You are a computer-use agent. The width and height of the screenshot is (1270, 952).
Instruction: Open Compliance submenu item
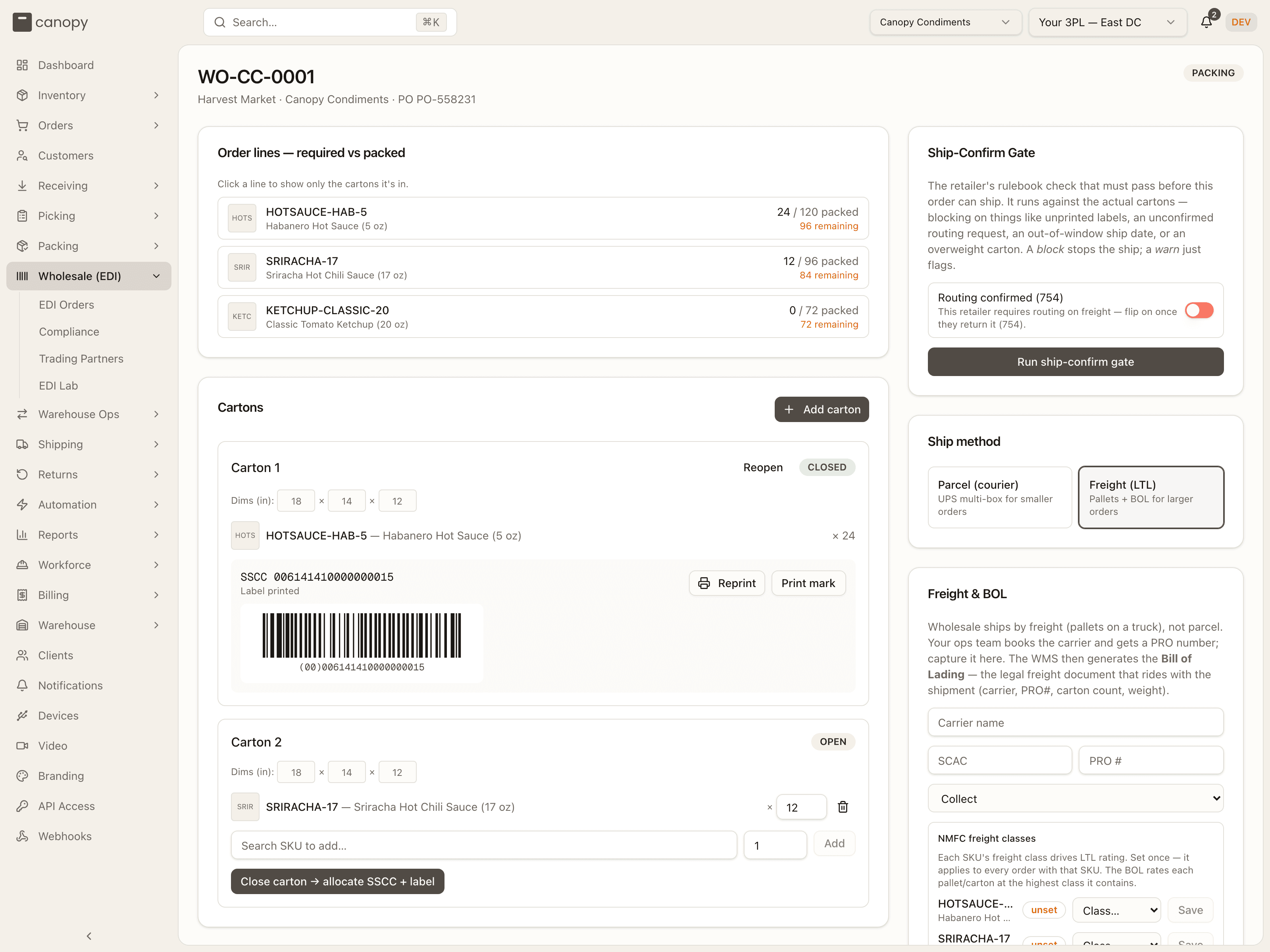click(x=69, y=332)
